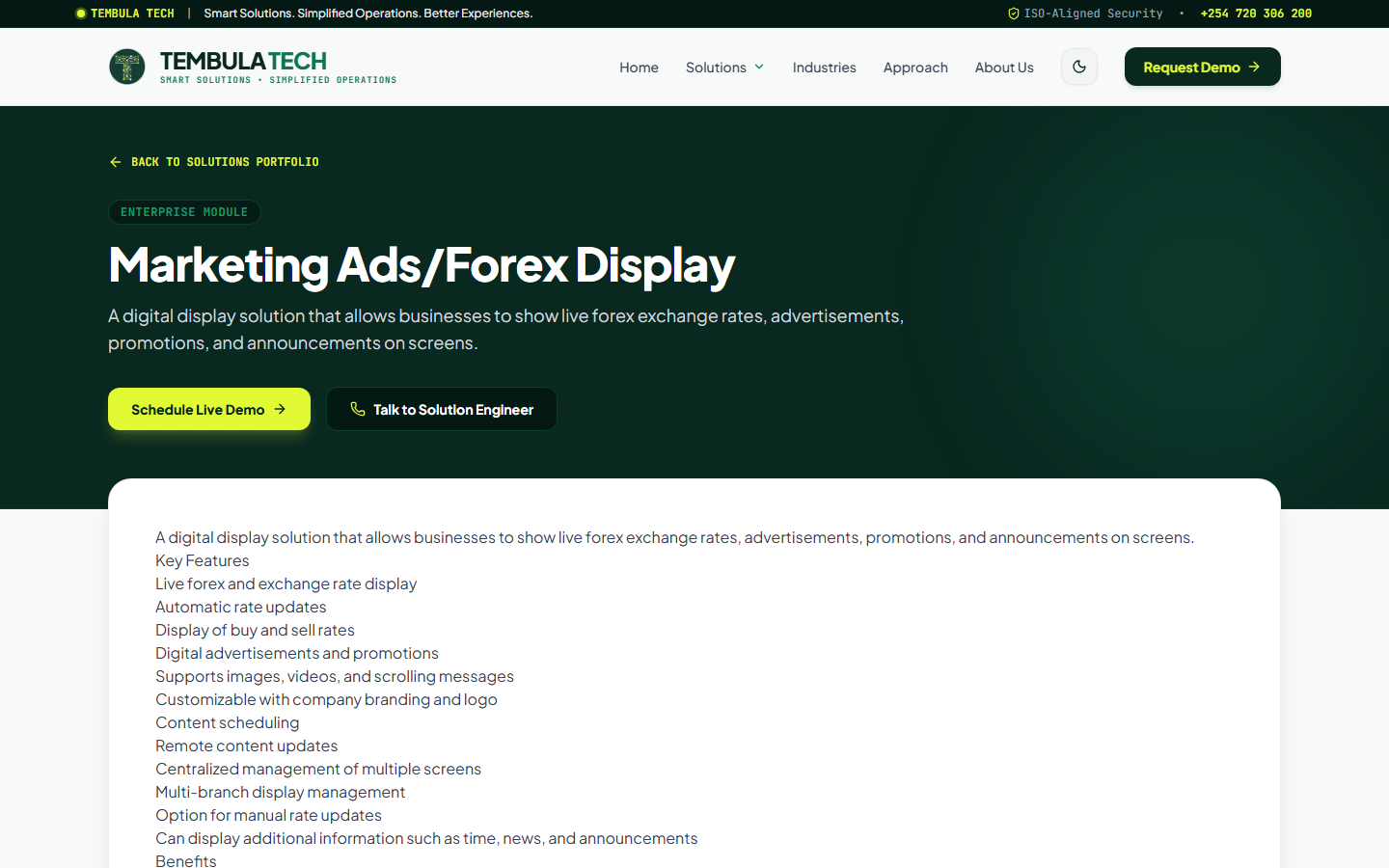
Task: Click the 'Key Features' line
Action: pos(203,560)
